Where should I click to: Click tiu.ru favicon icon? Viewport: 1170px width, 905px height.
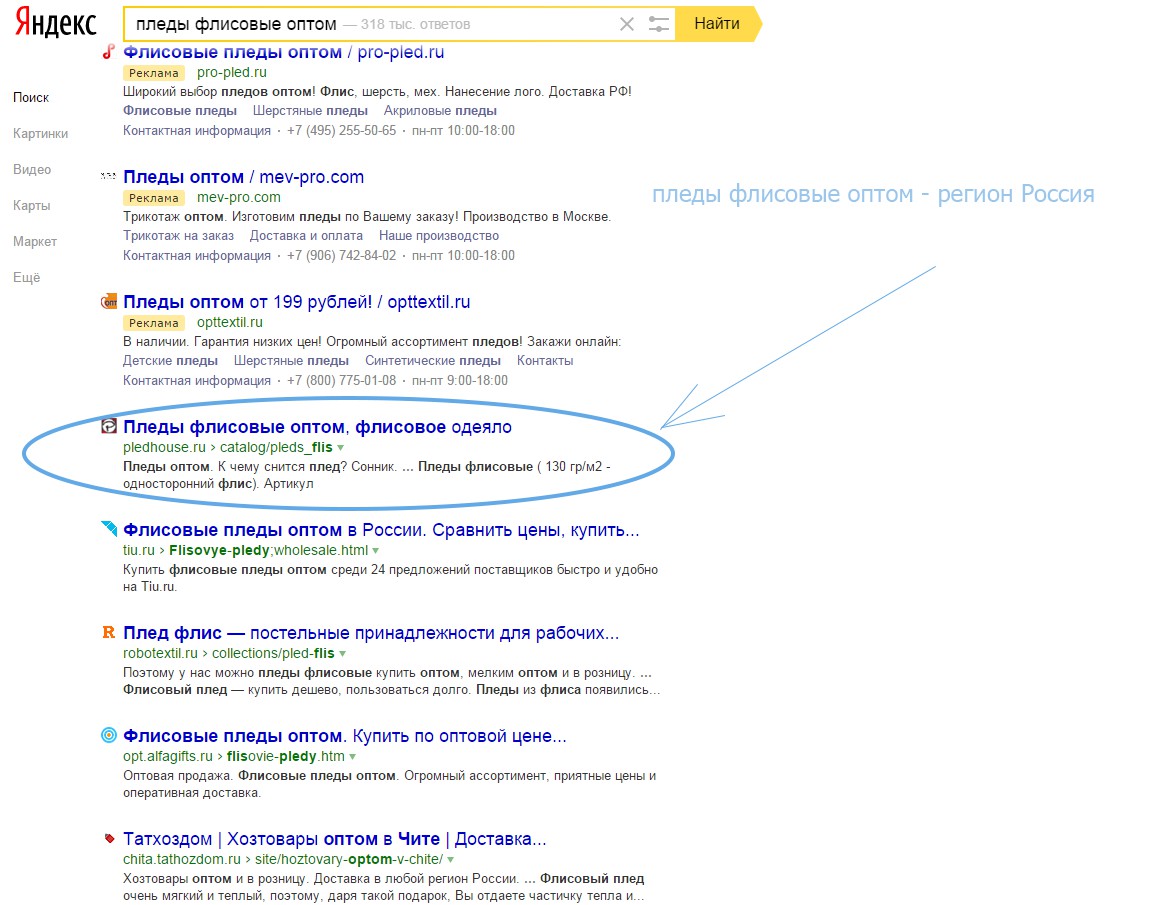pos(109,529)
